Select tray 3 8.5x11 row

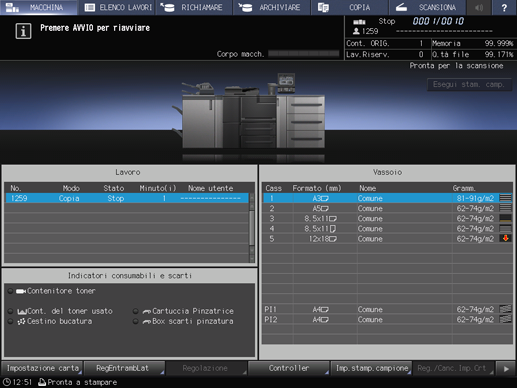(x=388, y=219)
